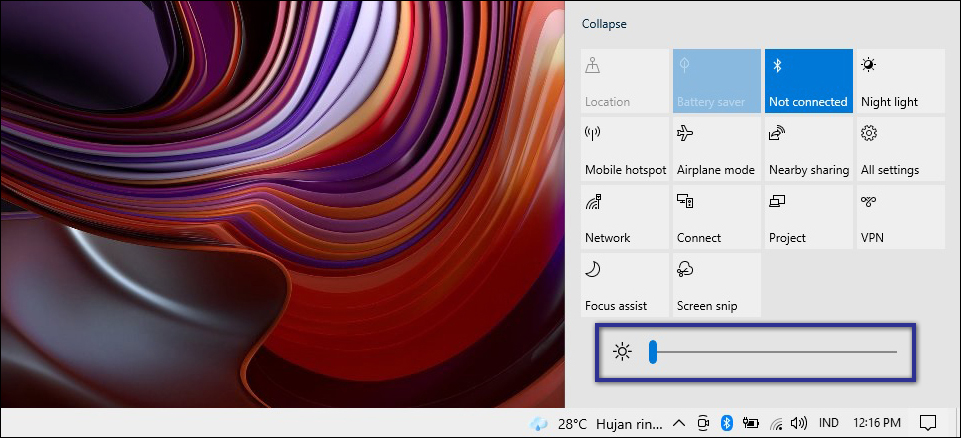This screenshot has width=961, height=438.
Task: Enable Mobile hotspot tile
Action: click(624, 149)
